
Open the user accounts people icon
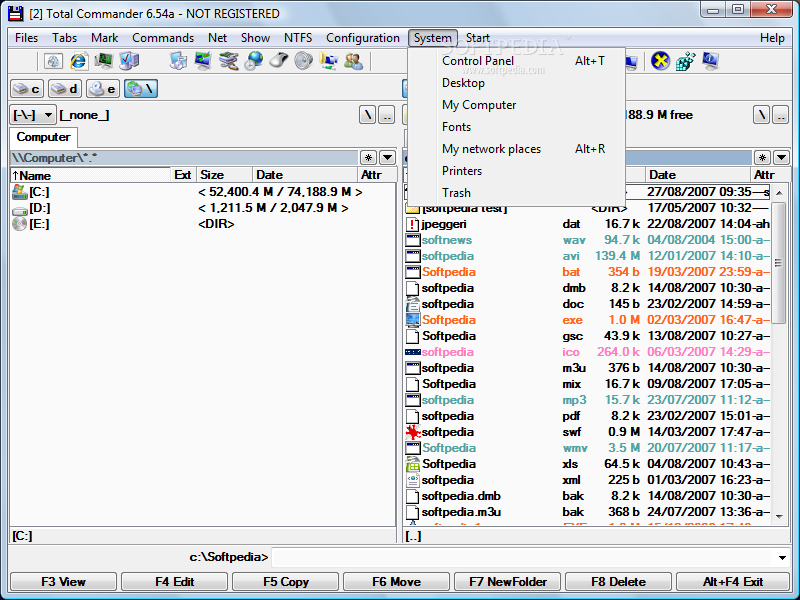[354, 61]
